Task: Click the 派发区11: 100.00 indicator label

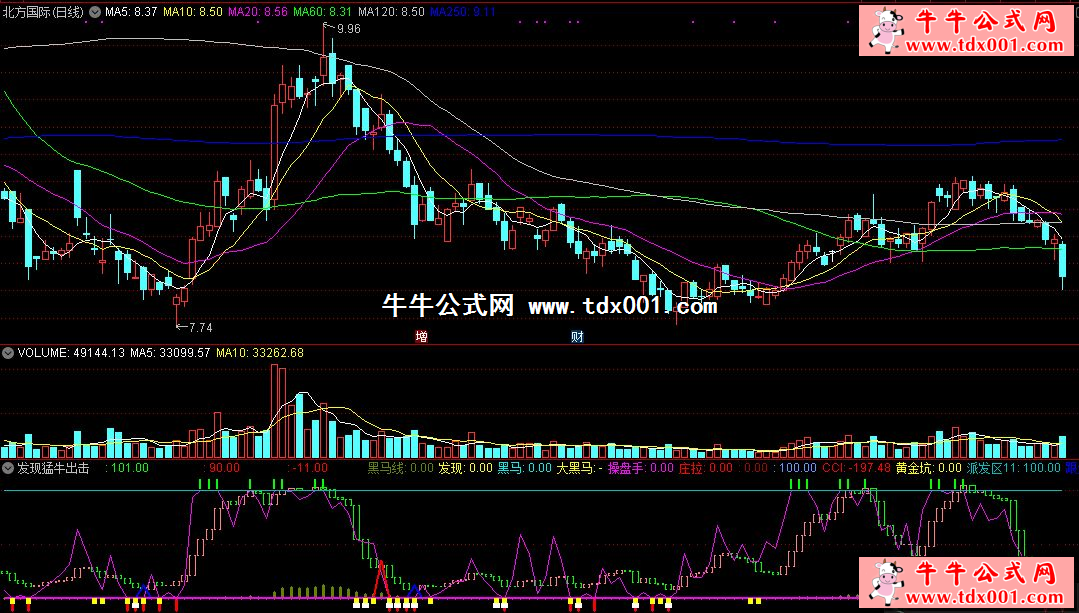Action: click(x=1014, y=468)
